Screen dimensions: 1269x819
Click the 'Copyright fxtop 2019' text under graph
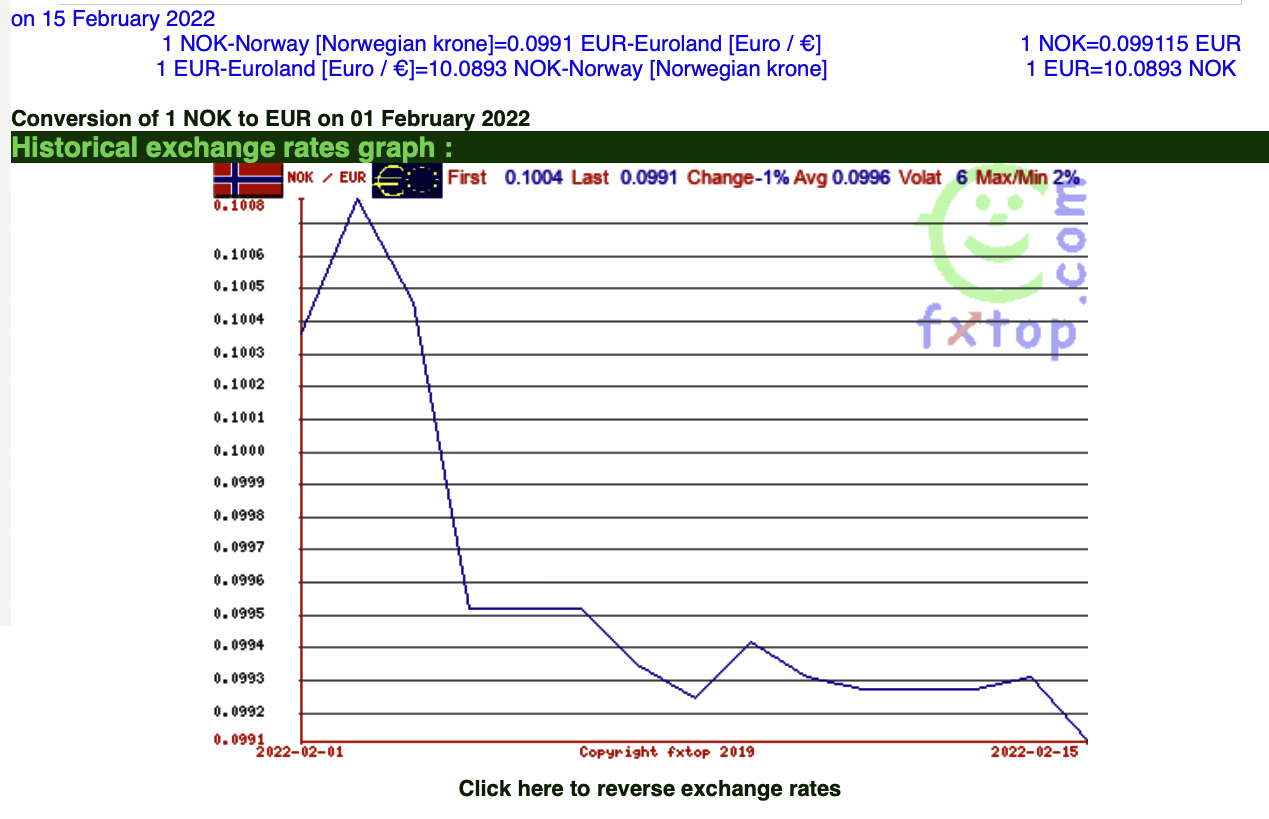click(667, 752)
